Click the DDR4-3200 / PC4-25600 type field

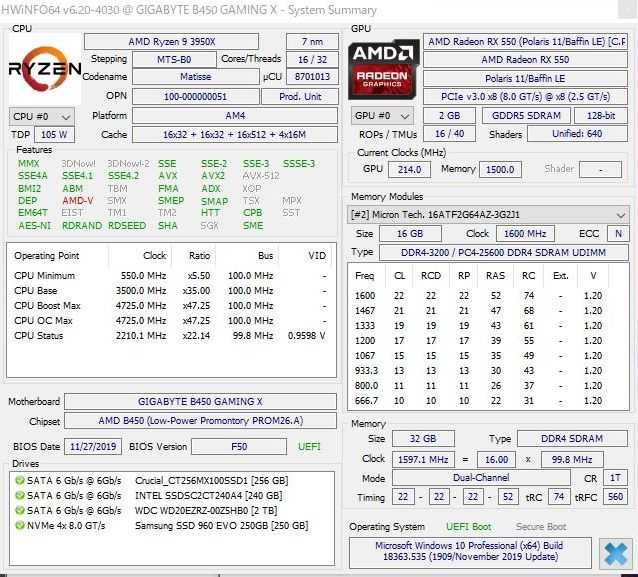[x=503, y=252]
